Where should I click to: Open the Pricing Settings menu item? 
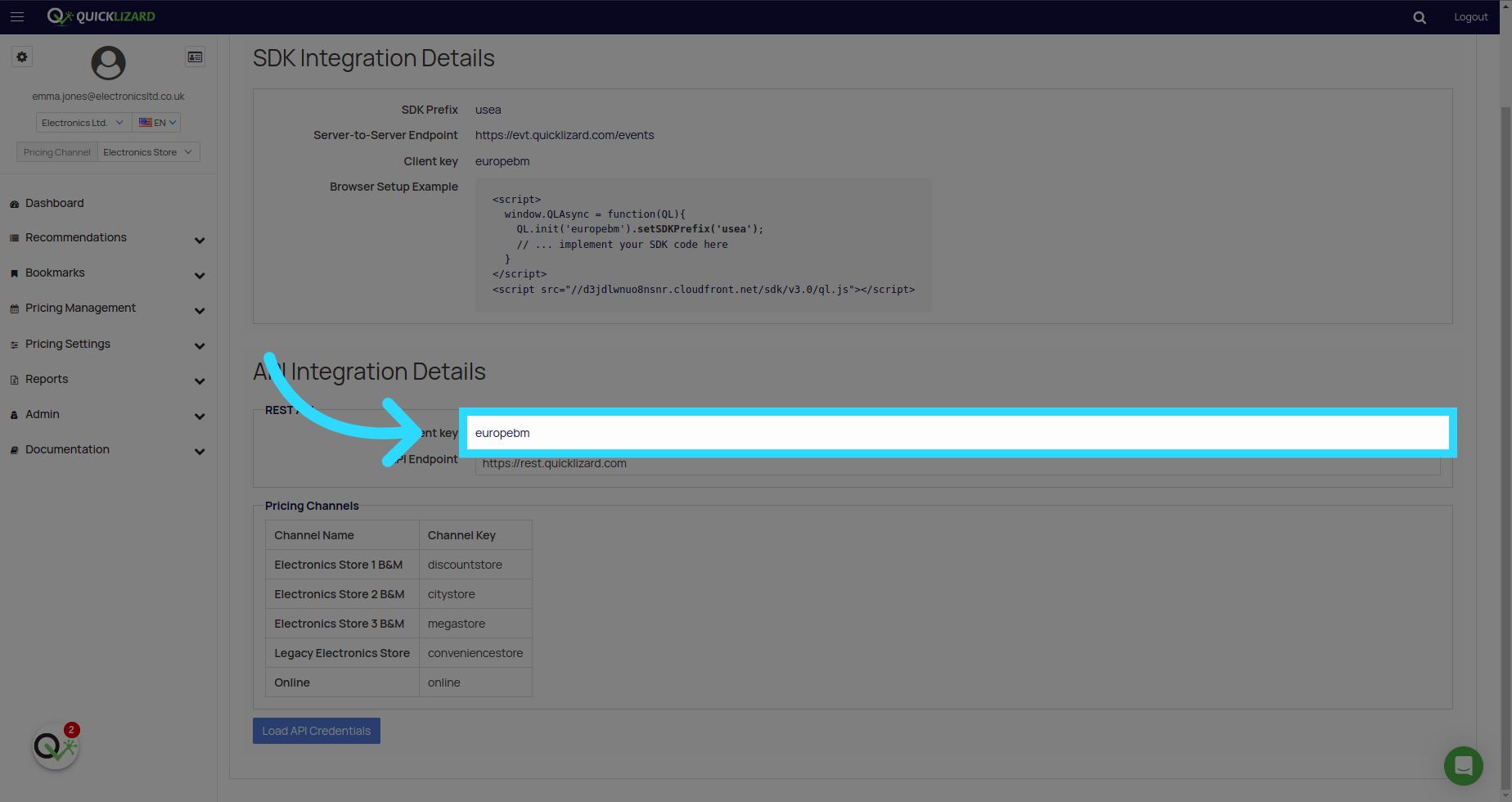[x=68, y=344]
